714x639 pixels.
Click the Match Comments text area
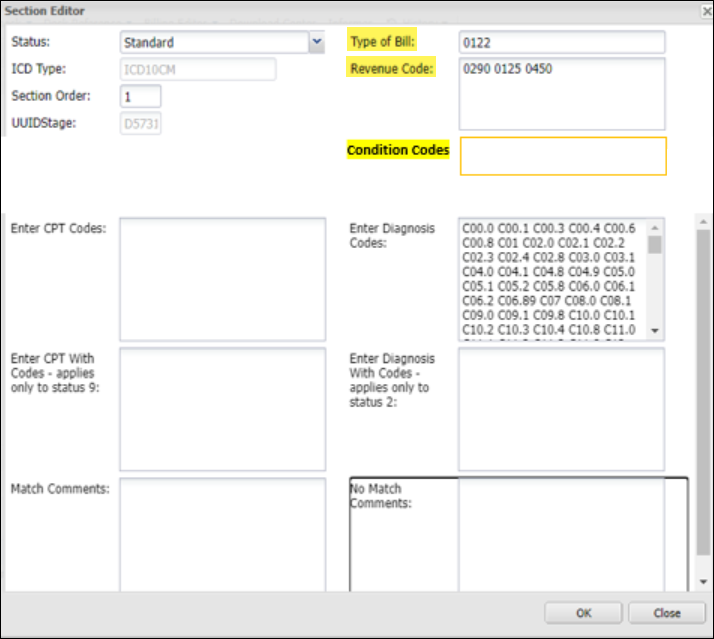pos(222,534)
